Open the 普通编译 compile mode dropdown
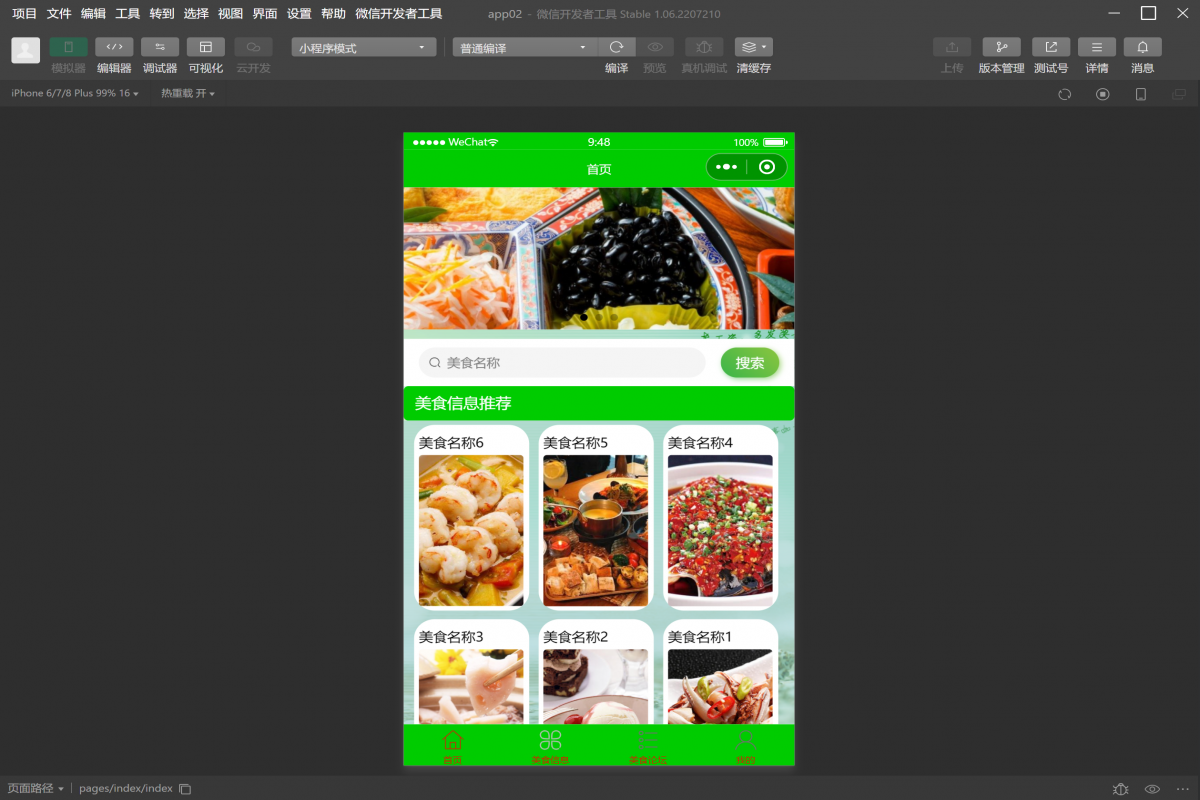The image size is (1200, 800). tap(524, 48)
